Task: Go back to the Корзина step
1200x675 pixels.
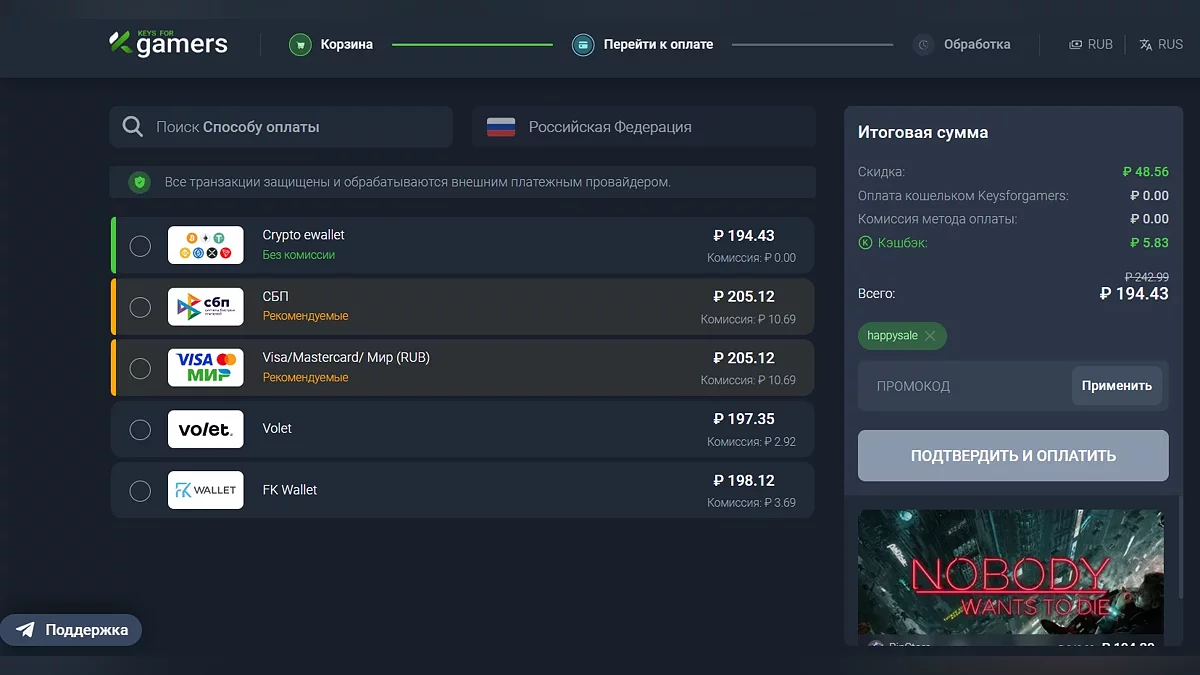Action: tap(346, 44)
